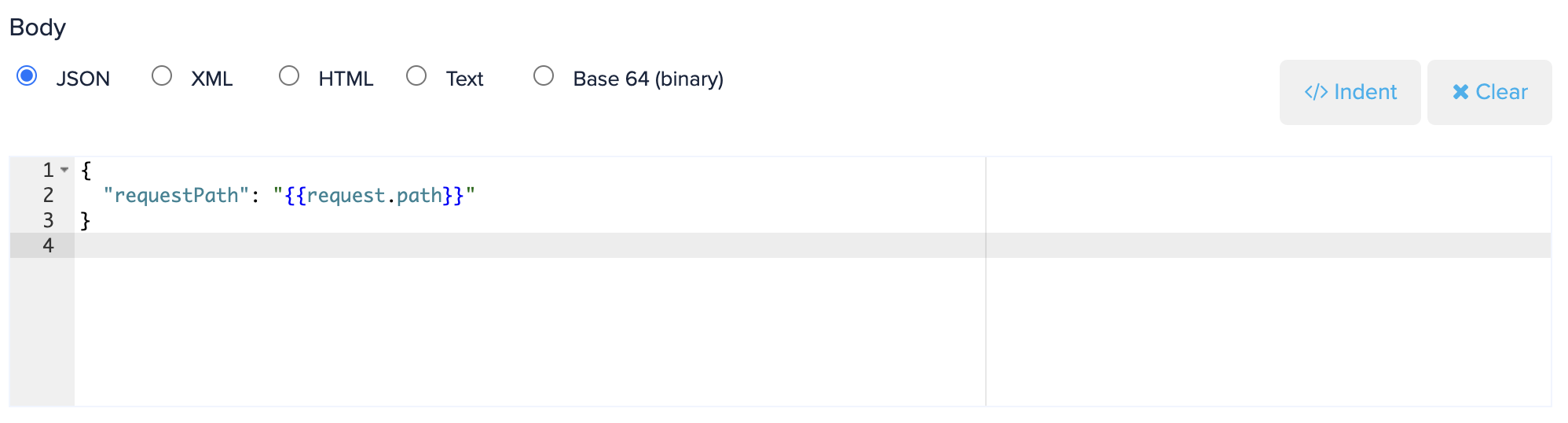The image size is (1568, 423).
Task: Click line number 2 in the gutter
Action: pyautogui.click(x=48, y=195)
